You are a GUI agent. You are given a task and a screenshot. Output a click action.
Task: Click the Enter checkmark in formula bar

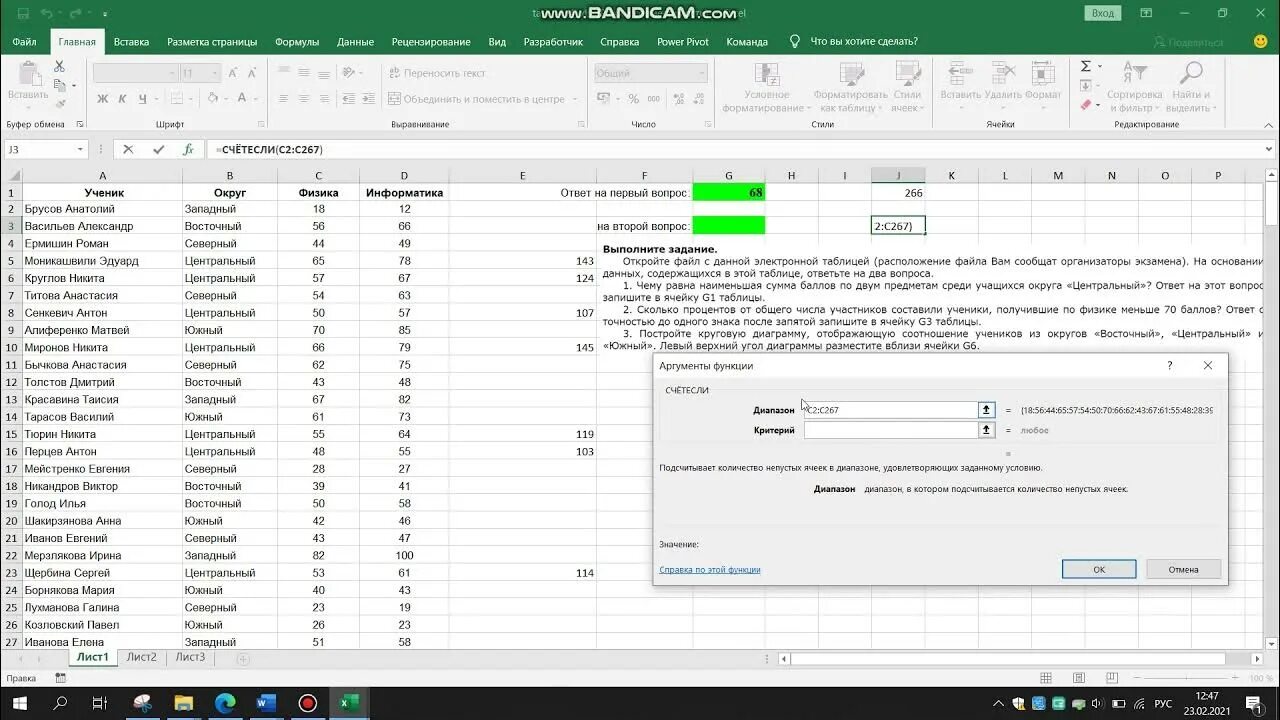coord(158,149)
